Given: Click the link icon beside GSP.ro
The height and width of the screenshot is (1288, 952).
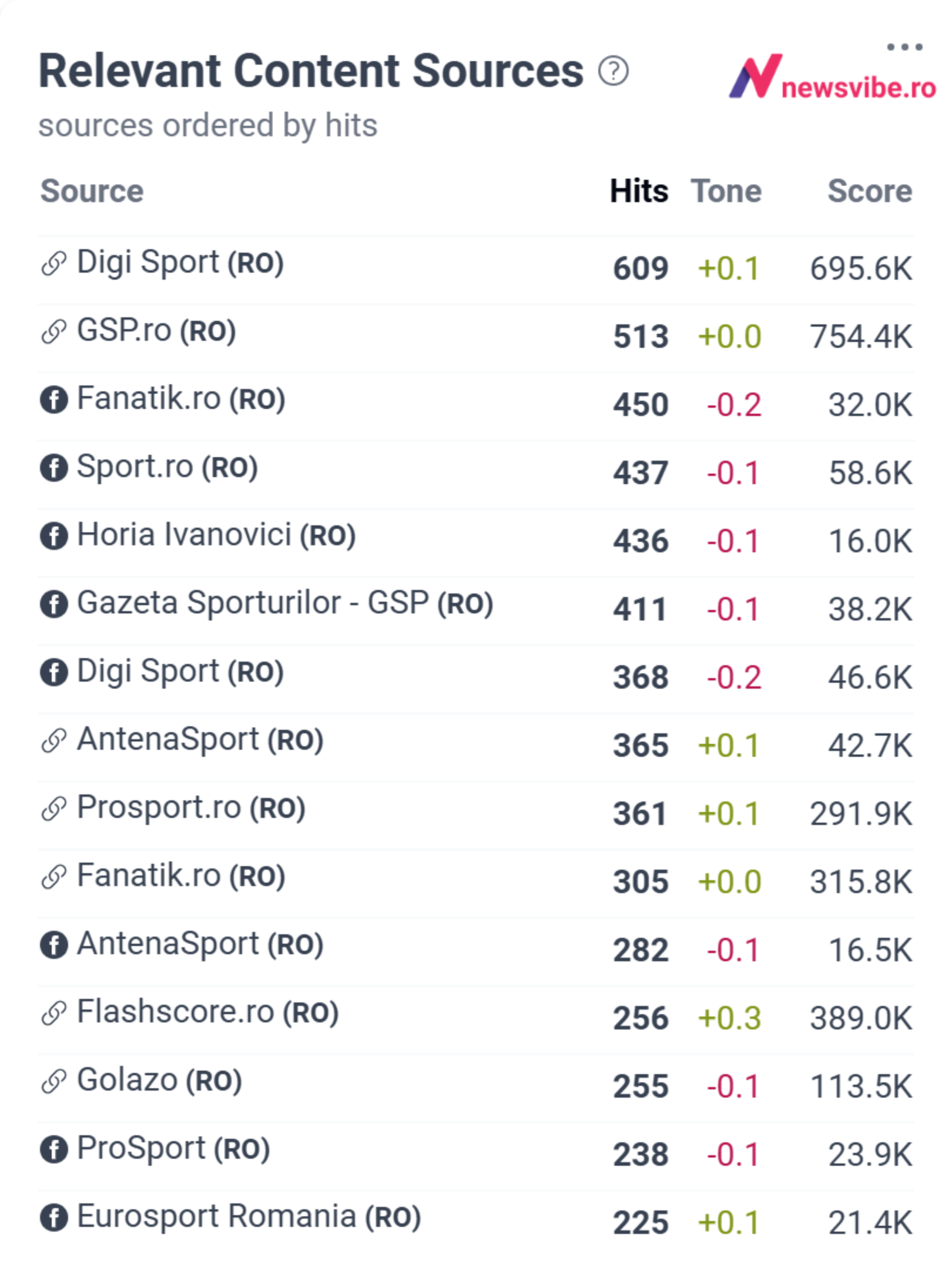Looking at the screenshot, I should click(x=53, y=331).
